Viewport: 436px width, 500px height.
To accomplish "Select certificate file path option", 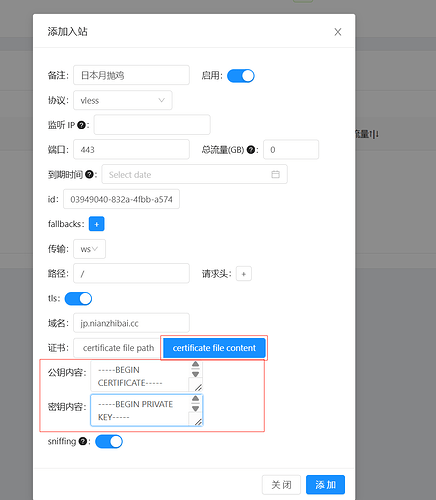I will pyautogui.click(x=118, y=348).
